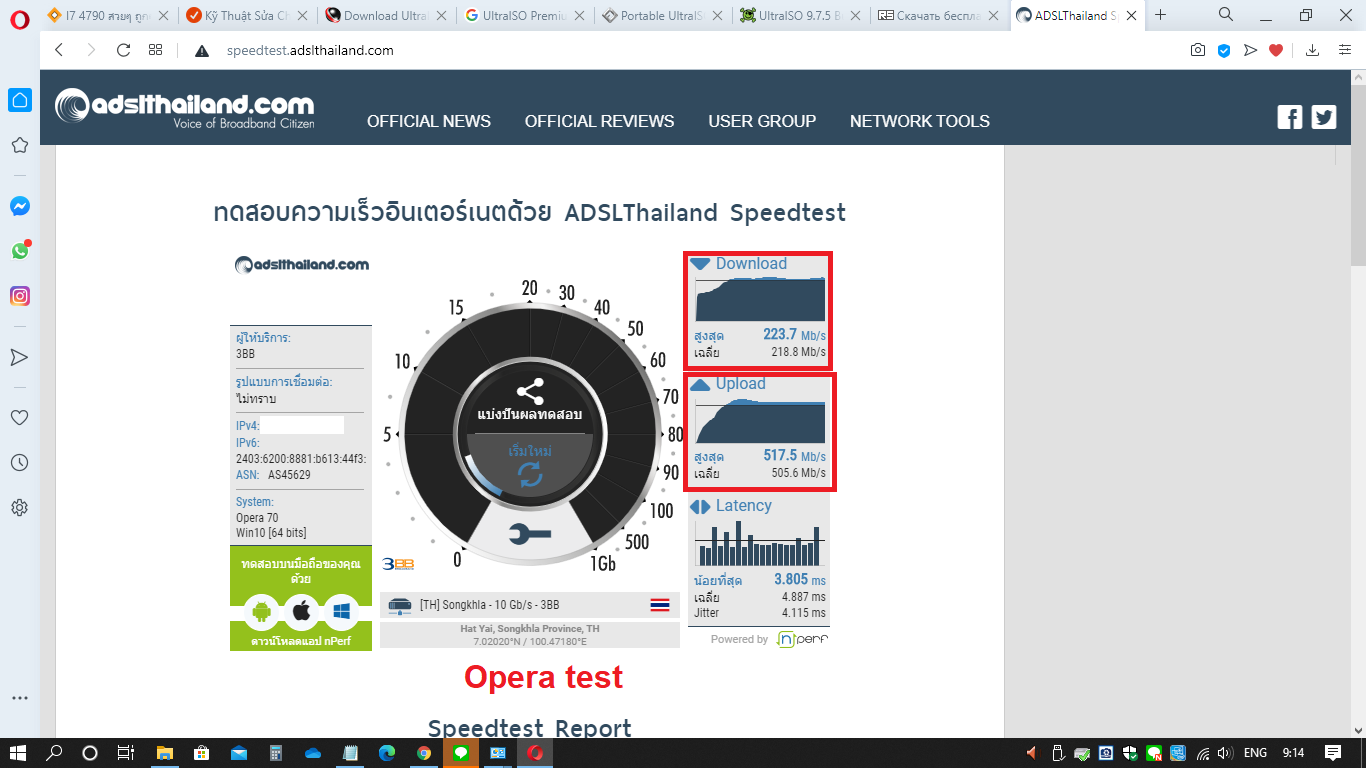Close the ADSLThailand speedtest tab

click(x=1132, y=15)
